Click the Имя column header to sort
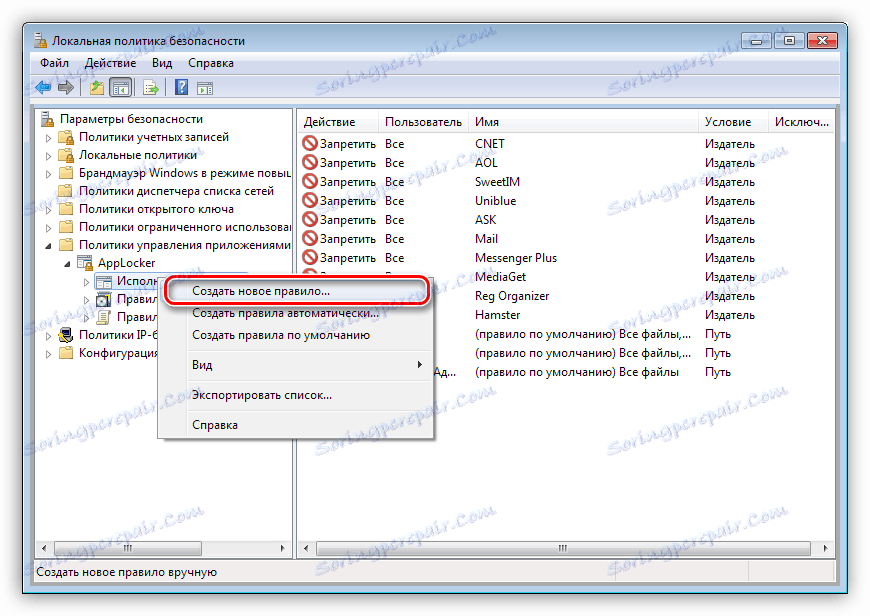This screenshot has height=616, width=870. tap(488, 120)
